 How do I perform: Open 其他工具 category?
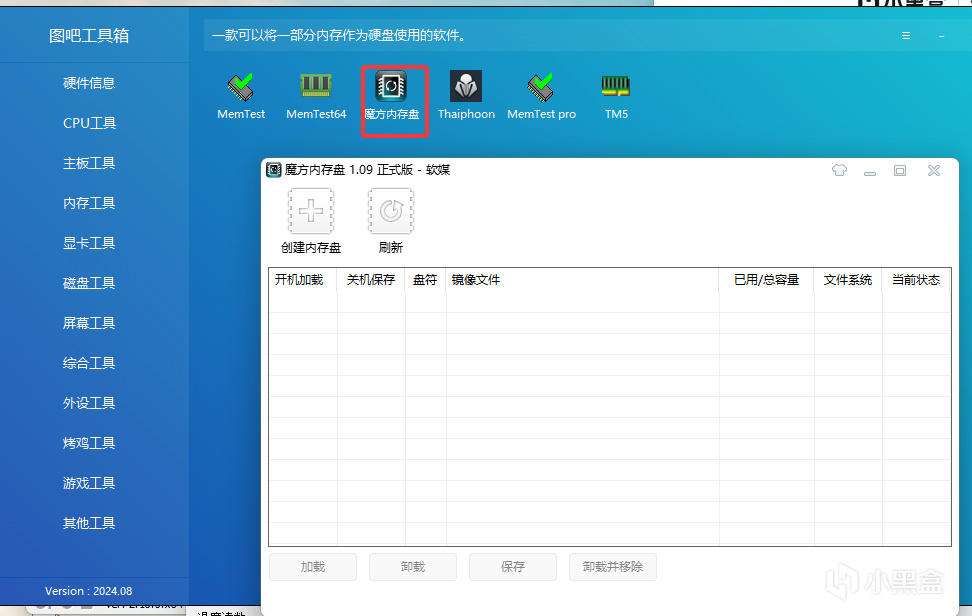(x=89, y=523)
